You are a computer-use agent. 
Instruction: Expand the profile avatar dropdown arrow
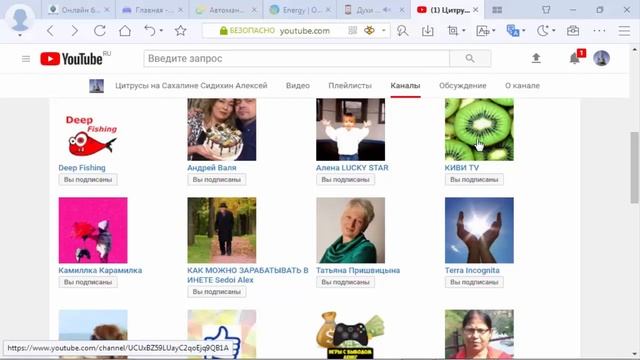pos(20,36)
